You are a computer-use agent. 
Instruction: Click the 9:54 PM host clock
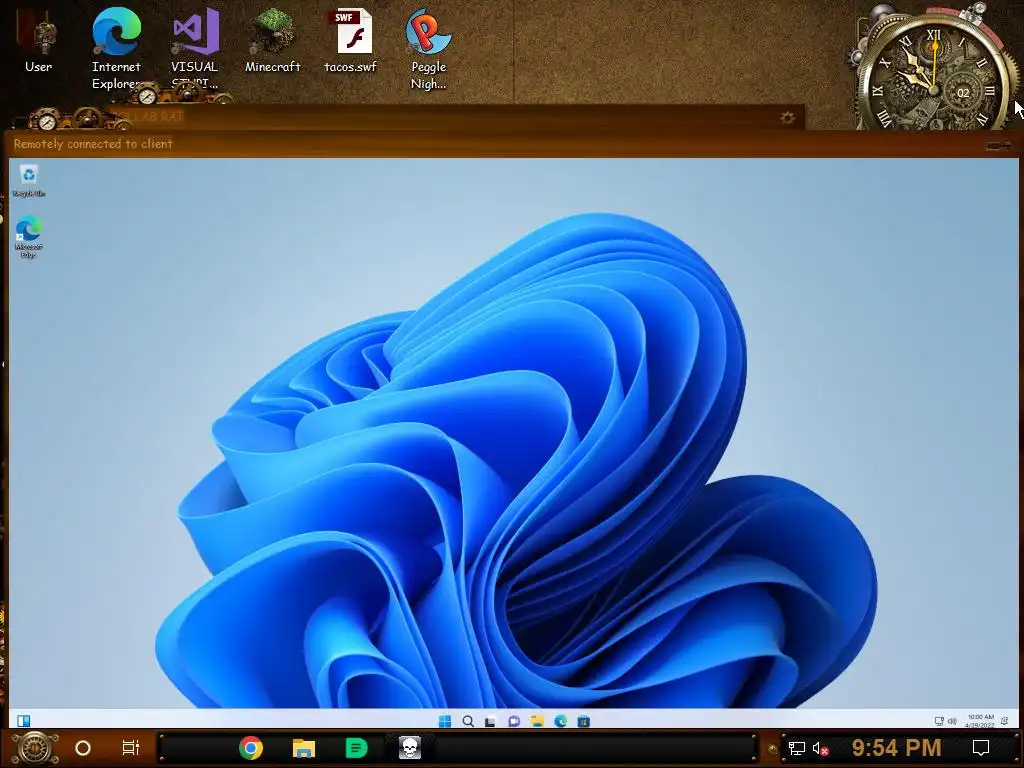896,748
